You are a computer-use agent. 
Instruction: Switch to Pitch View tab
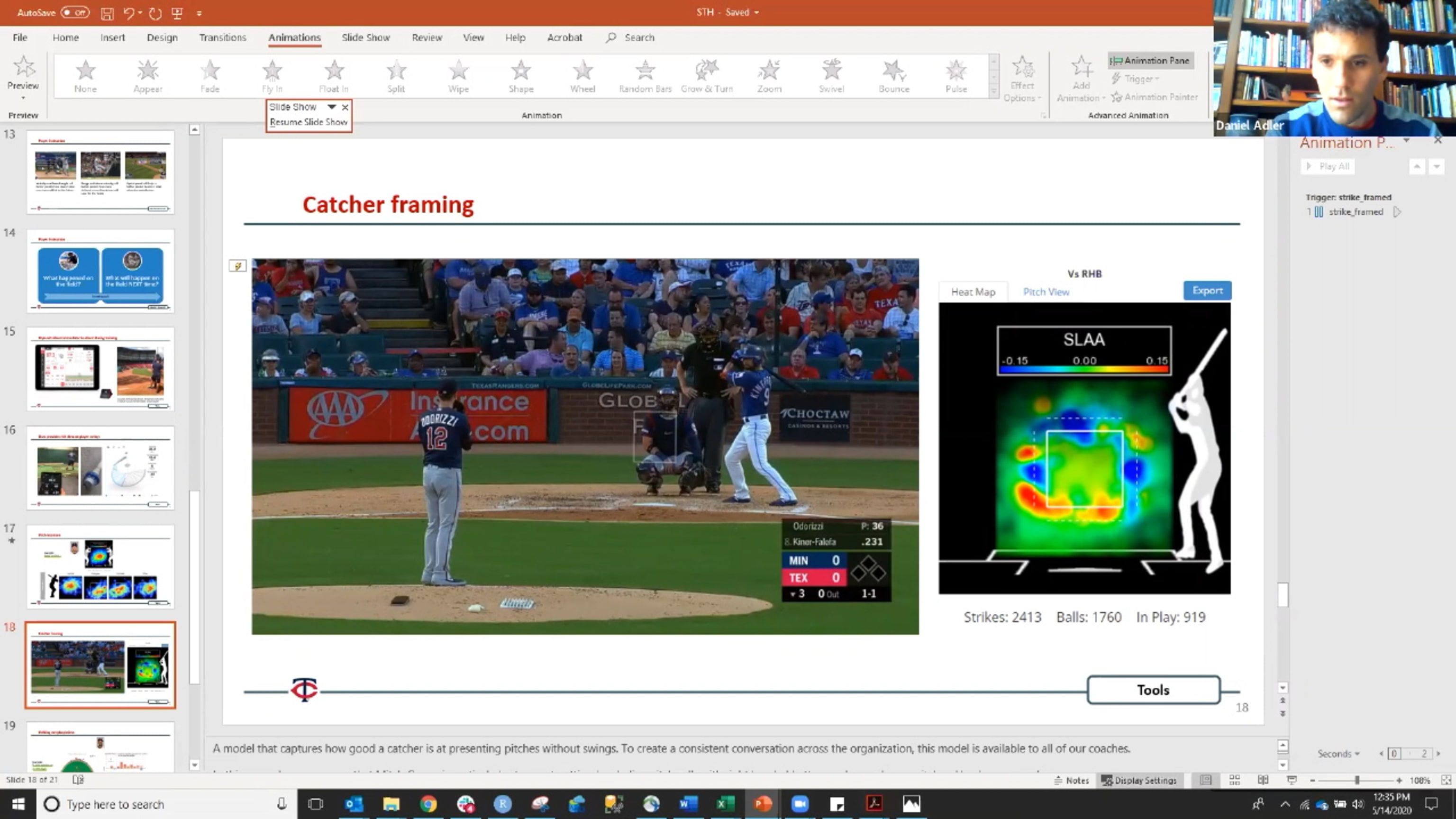pyautogui.click(x=1046, y=291)
